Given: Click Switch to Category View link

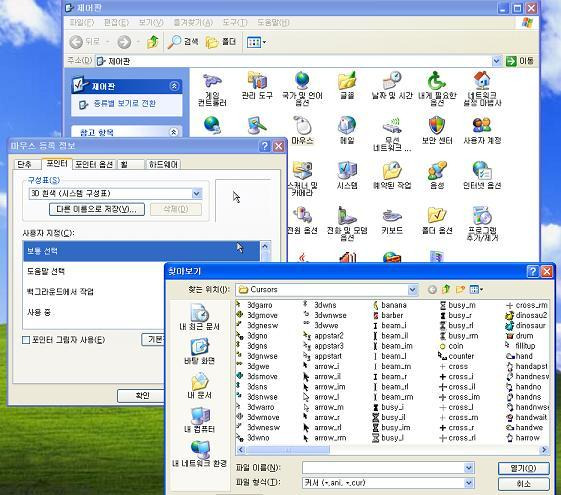Looking at the screenshot, I should pos(124,104).
